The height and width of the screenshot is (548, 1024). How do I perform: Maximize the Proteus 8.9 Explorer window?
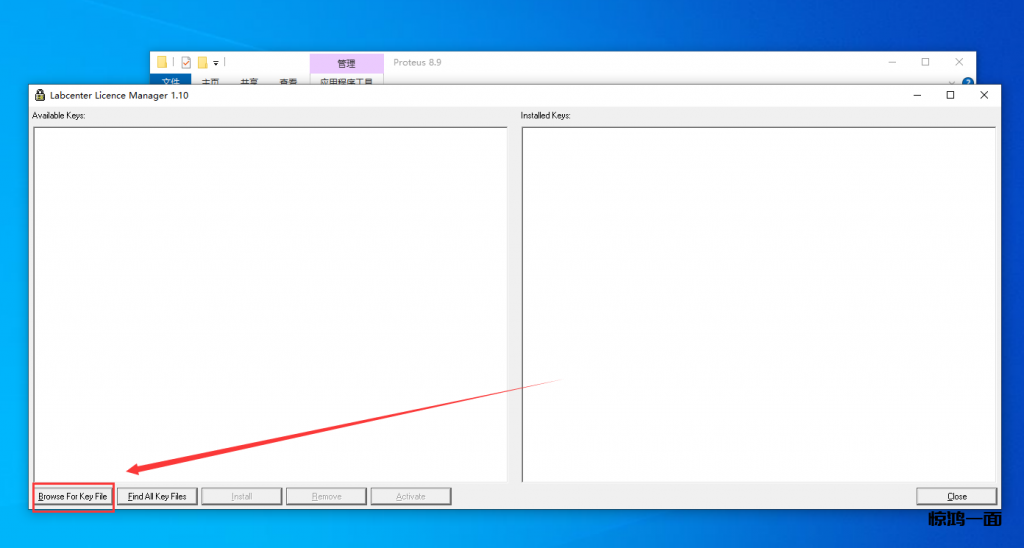point(925,62)
